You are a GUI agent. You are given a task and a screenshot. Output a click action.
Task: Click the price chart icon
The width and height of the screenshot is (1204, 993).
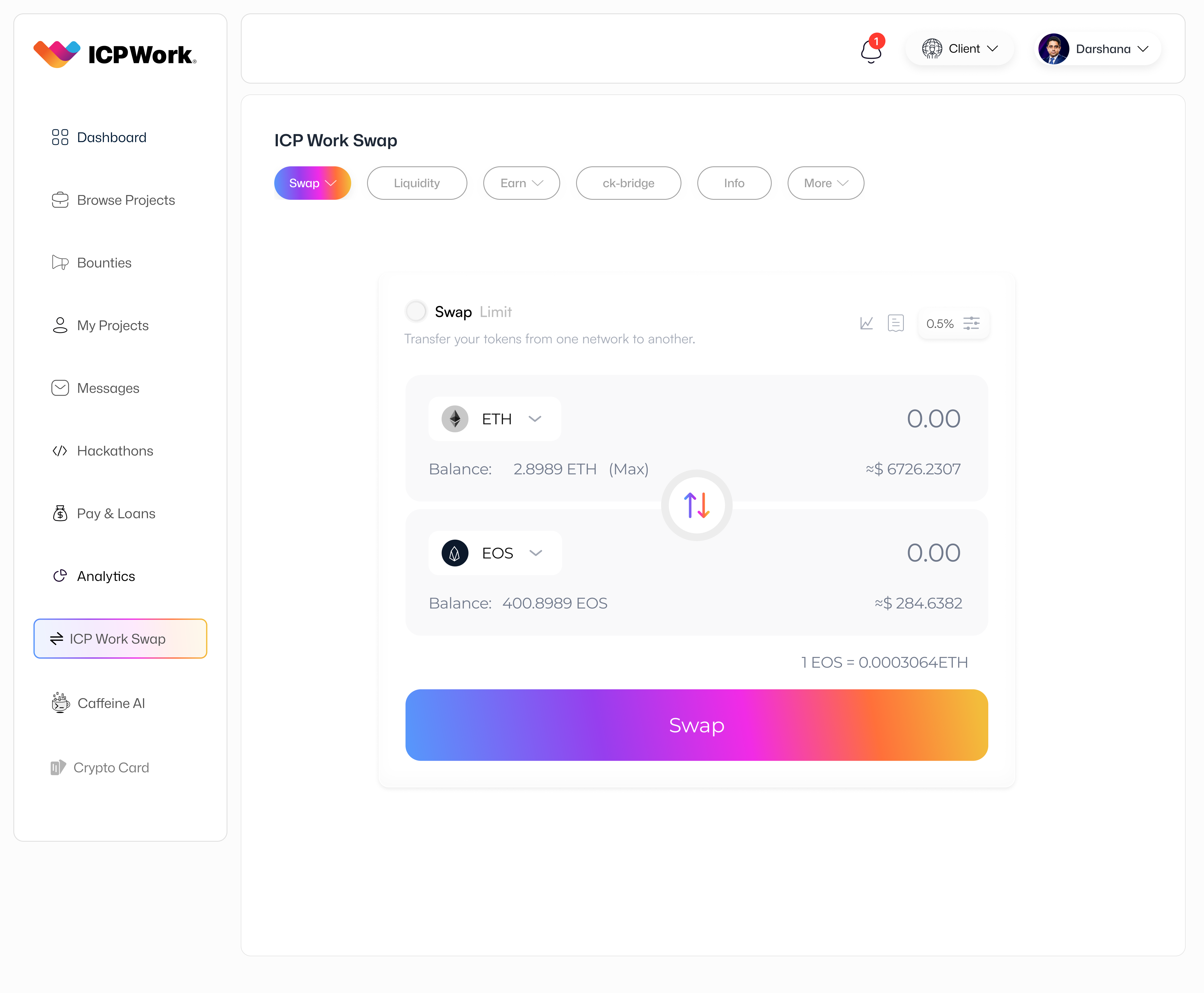[x=866, y=323]
